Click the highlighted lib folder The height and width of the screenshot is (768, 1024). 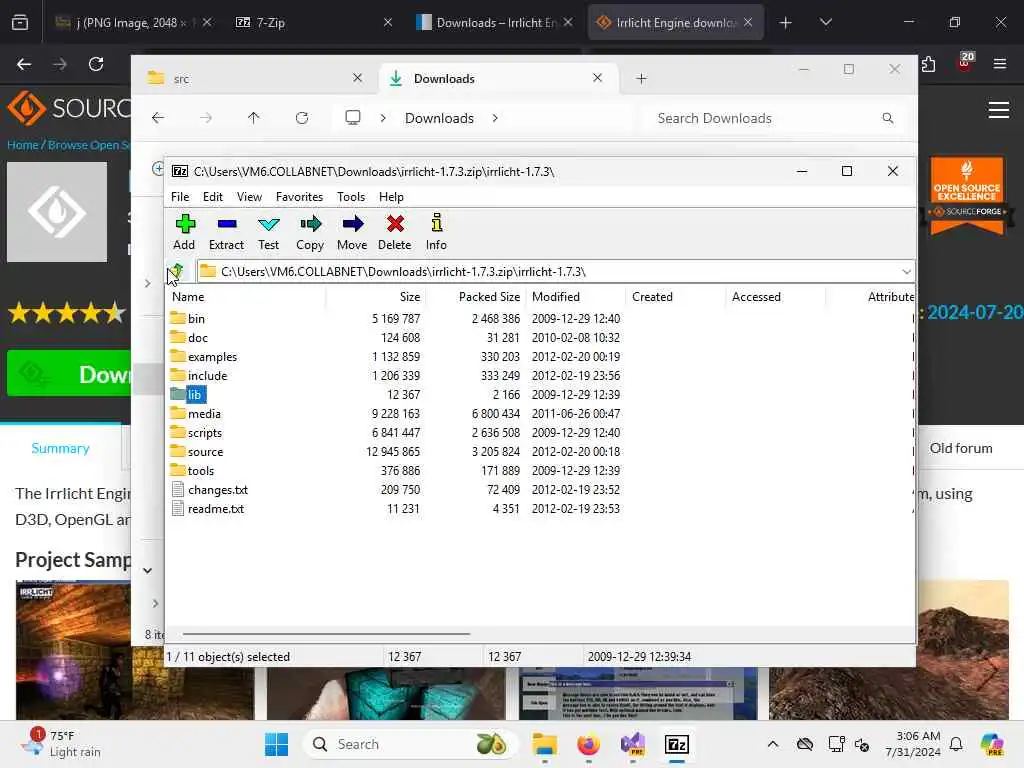195,394
